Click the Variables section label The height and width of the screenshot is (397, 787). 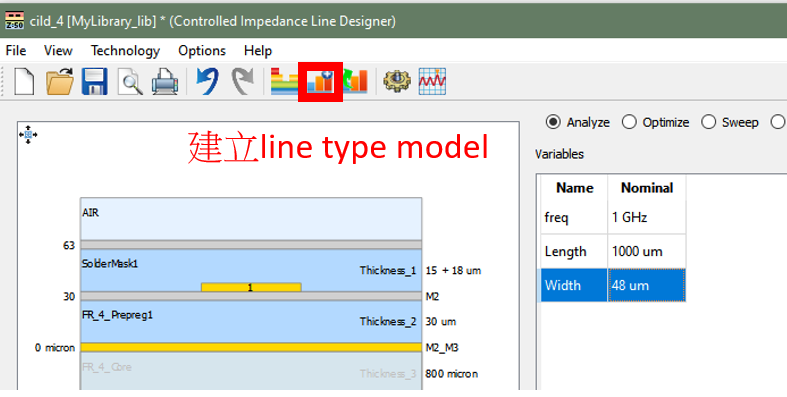coord(559,154)
